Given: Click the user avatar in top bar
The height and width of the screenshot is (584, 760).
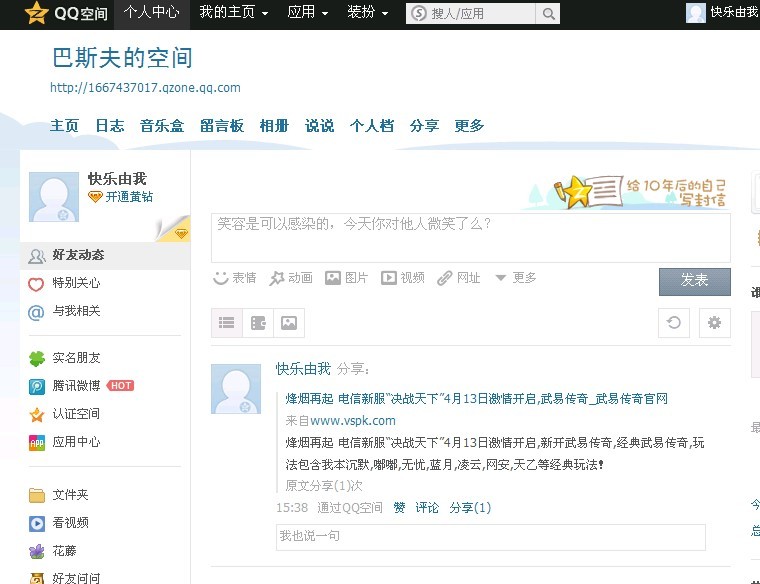Looking at the screenshot, I should point(695,13).
